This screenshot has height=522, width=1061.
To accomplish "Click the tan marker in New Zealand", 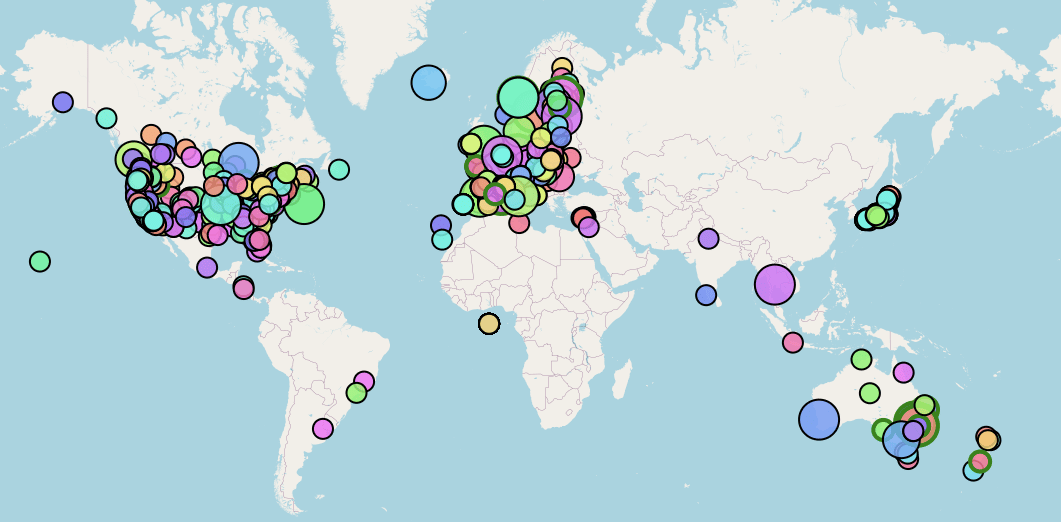I will coord(988,439).
